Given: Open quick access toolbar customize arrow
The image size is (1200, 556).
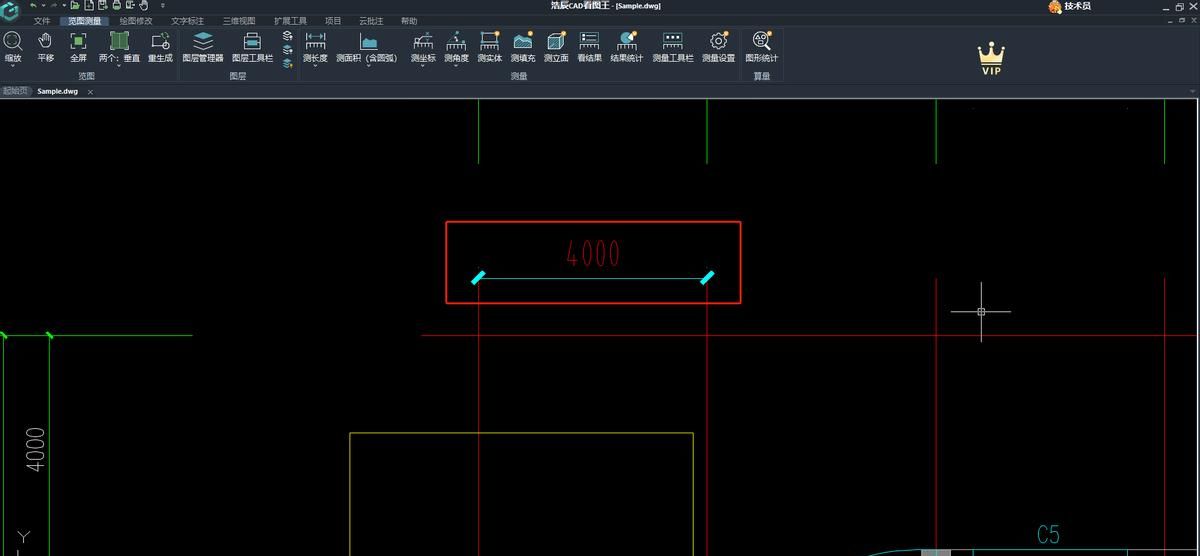Looking at the screenshot, I should point(163,5).
